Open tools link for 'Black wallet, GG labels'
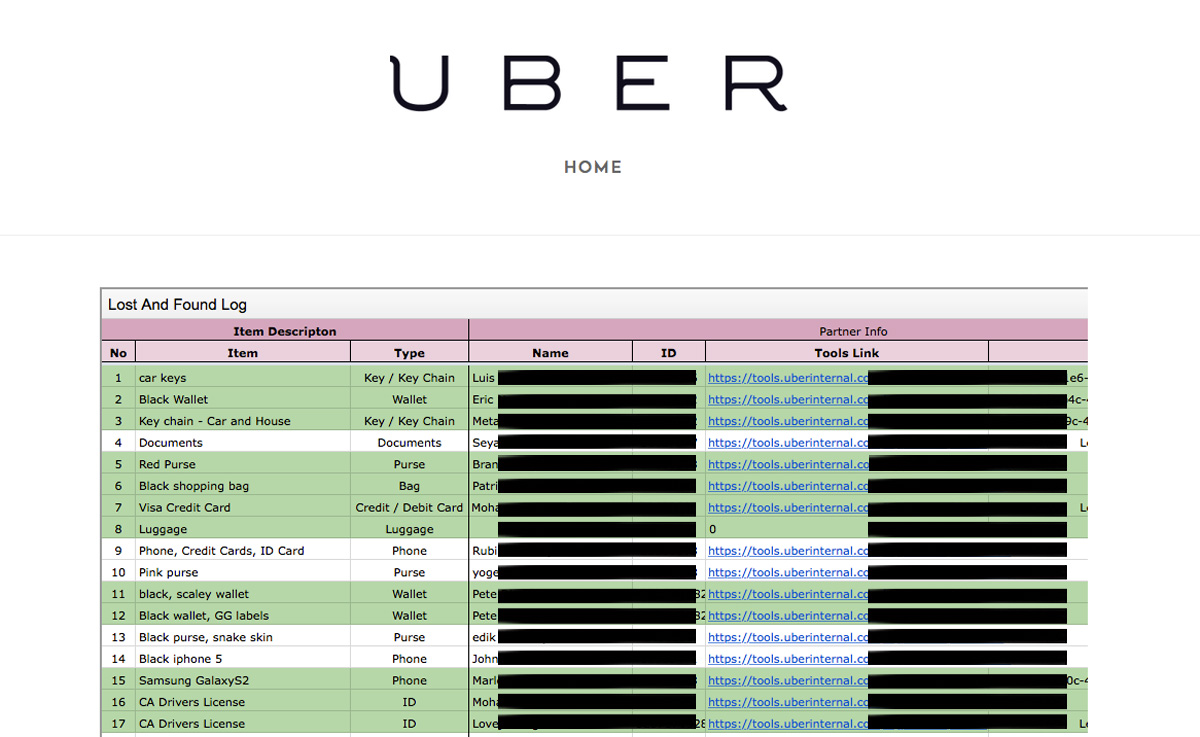This screenshot has width=1200, height=737. (x=788, y=616)
